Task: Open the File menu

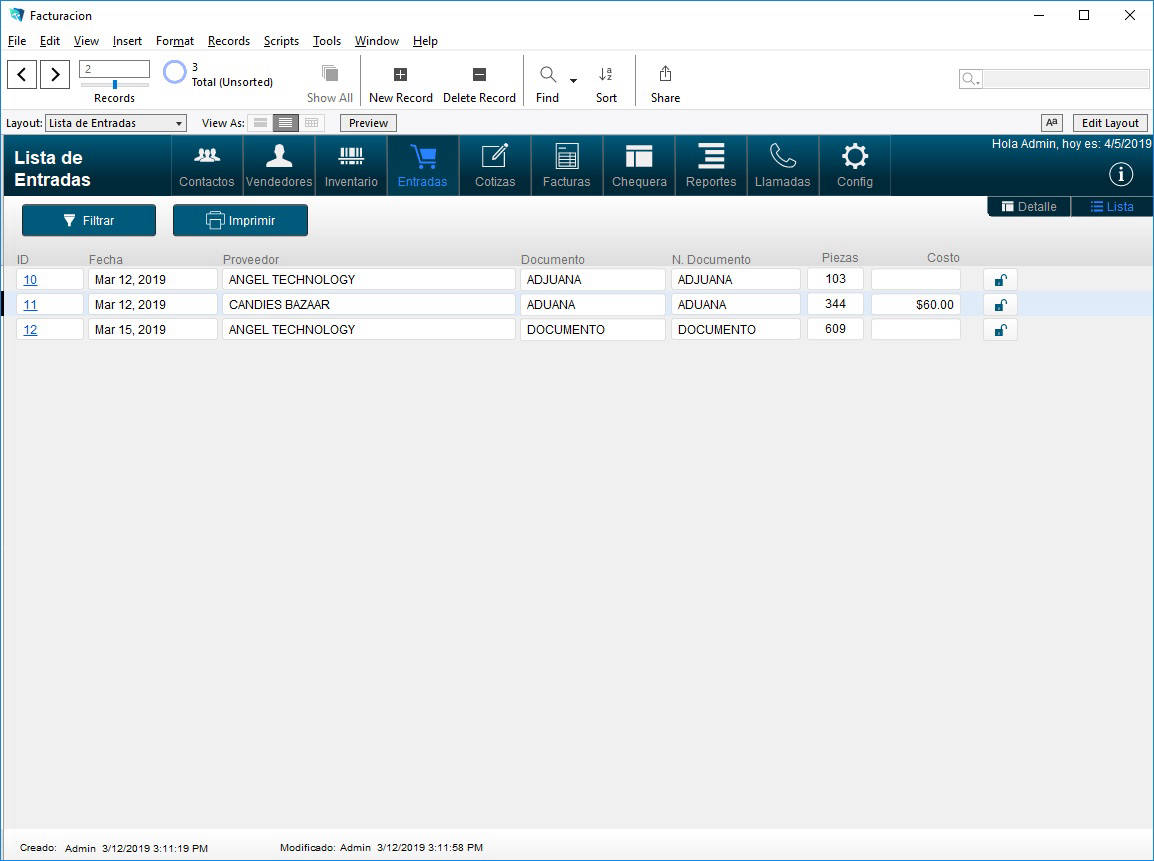Action: point(16,41)
